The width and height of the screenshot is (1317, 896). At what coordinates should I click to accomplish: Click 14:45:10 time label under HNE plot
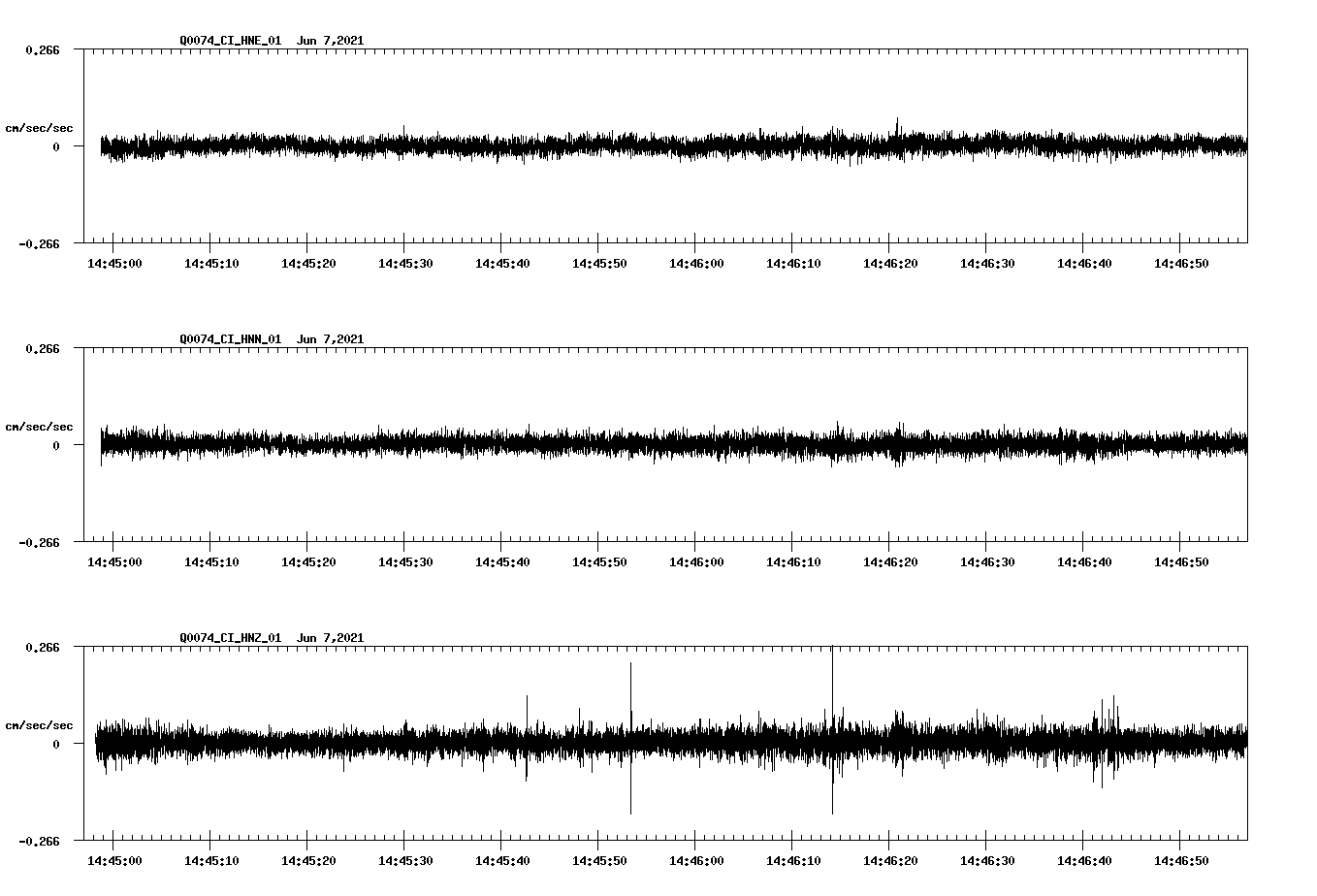[211, 264]
